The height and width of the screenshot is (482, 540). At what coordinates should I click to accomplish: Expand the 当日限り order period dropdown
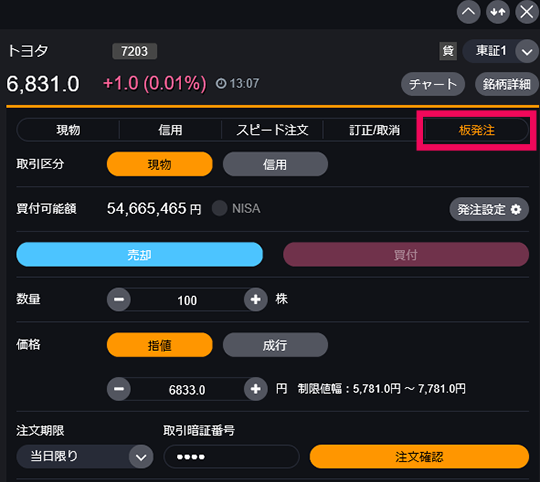(x=85, y=457)
